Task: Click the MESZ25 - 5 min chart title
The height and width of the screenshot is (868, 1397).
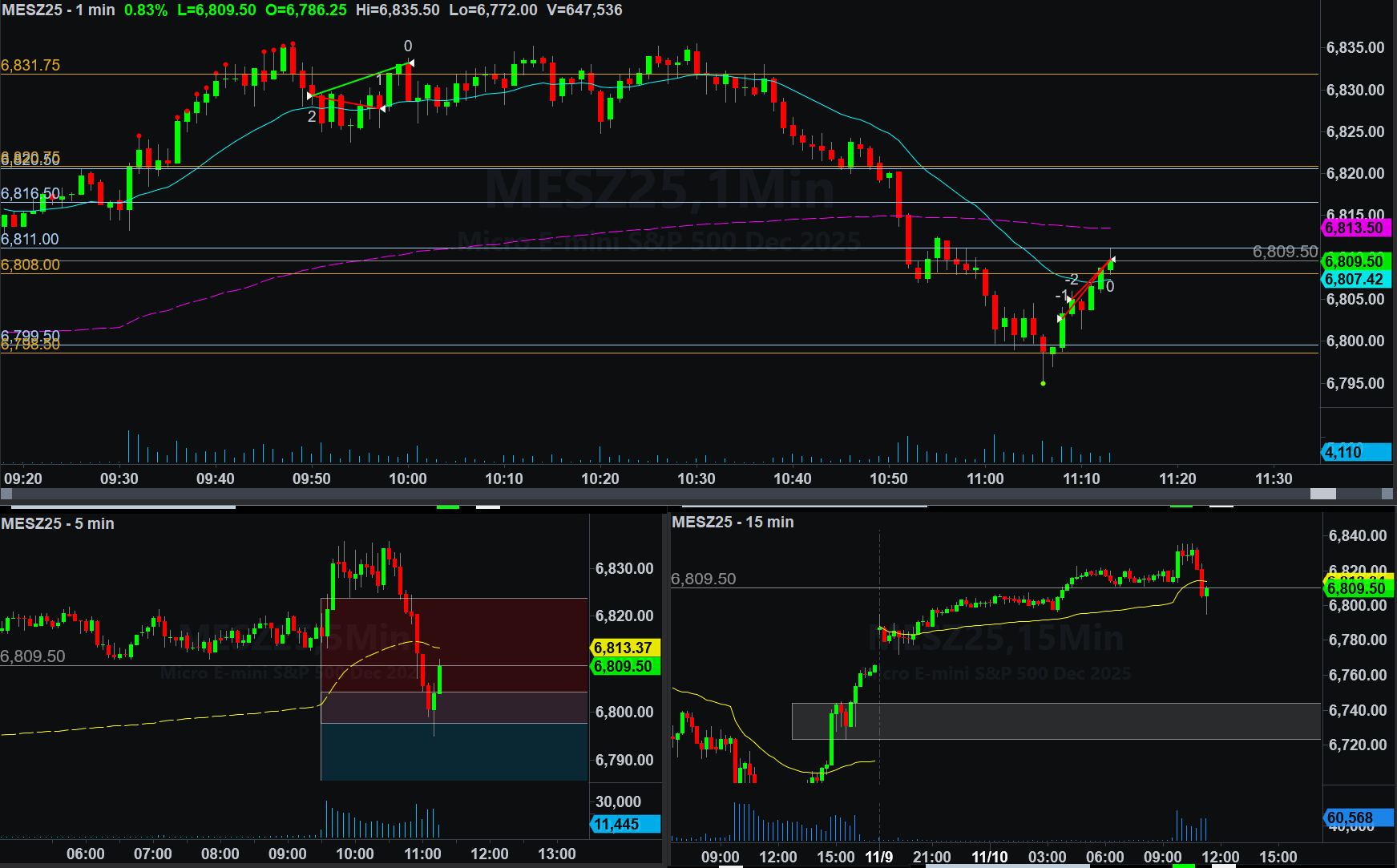Action: (x=58, y=523)
